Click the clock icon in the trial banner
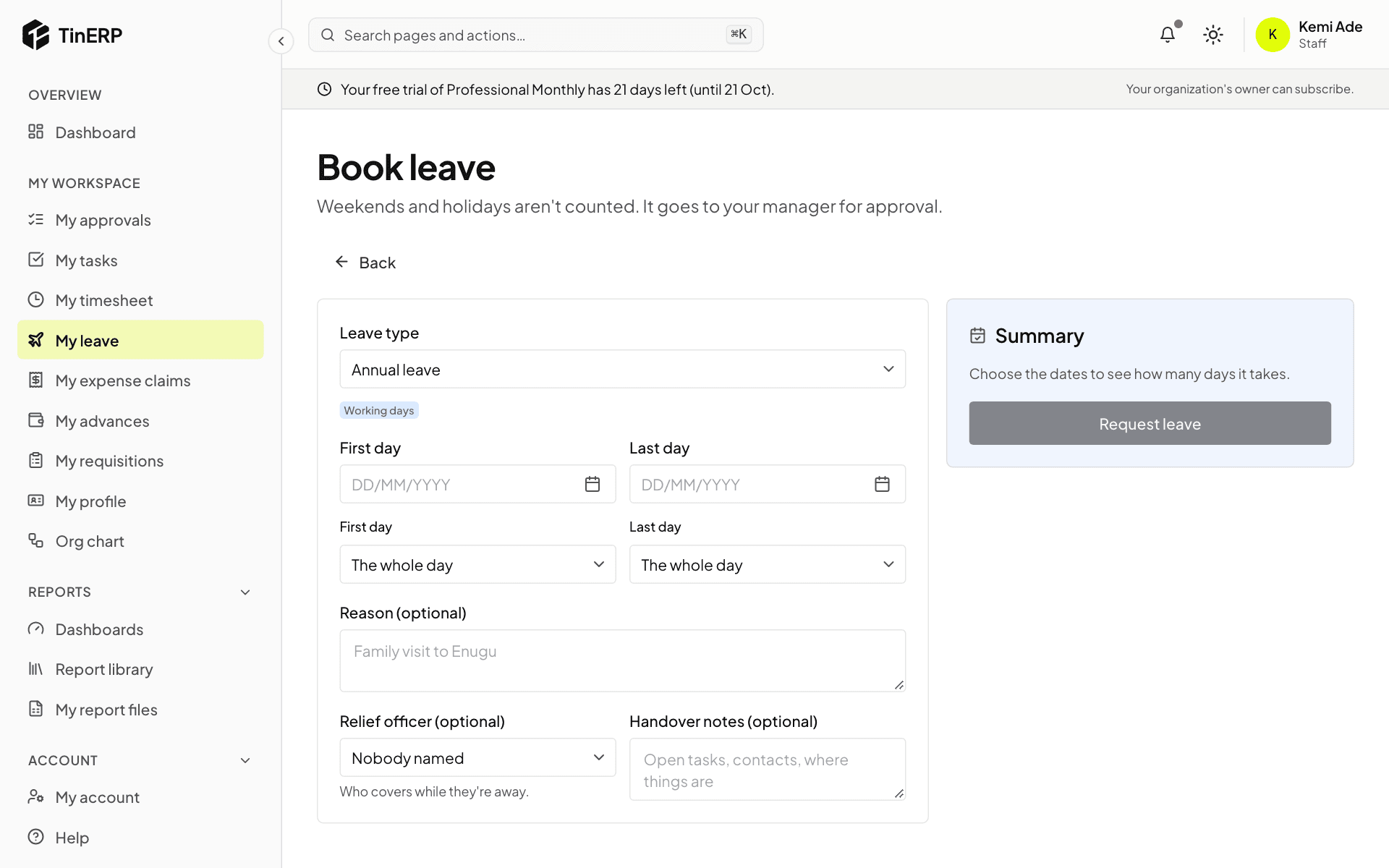The height and width of the screenshot is (868, 1389). click(x=325, y=89)
